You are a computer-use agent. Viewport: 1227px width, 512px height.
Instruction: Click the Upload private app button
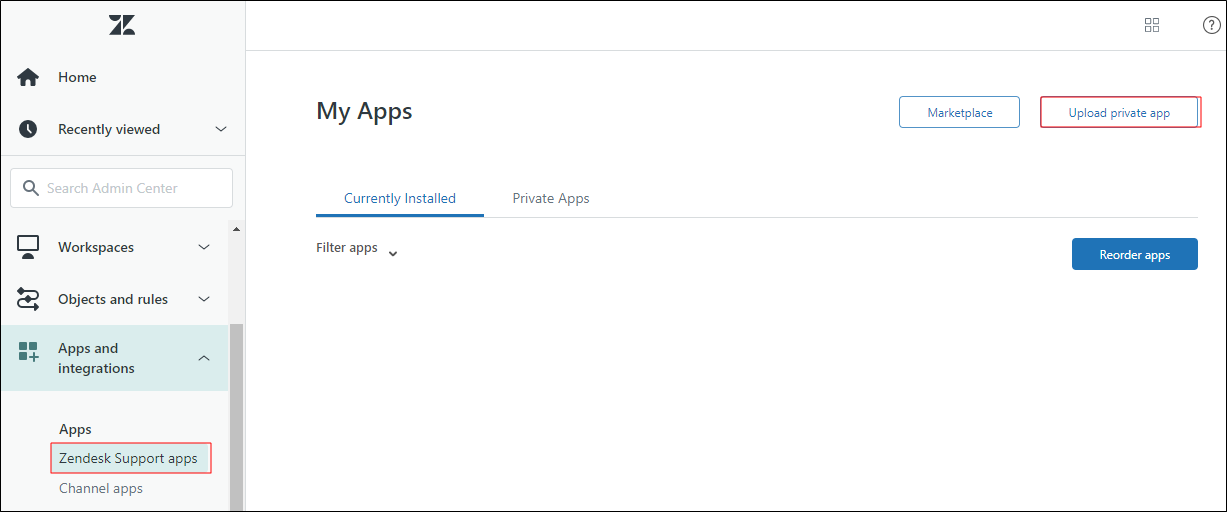click(x=1119, y=113)
